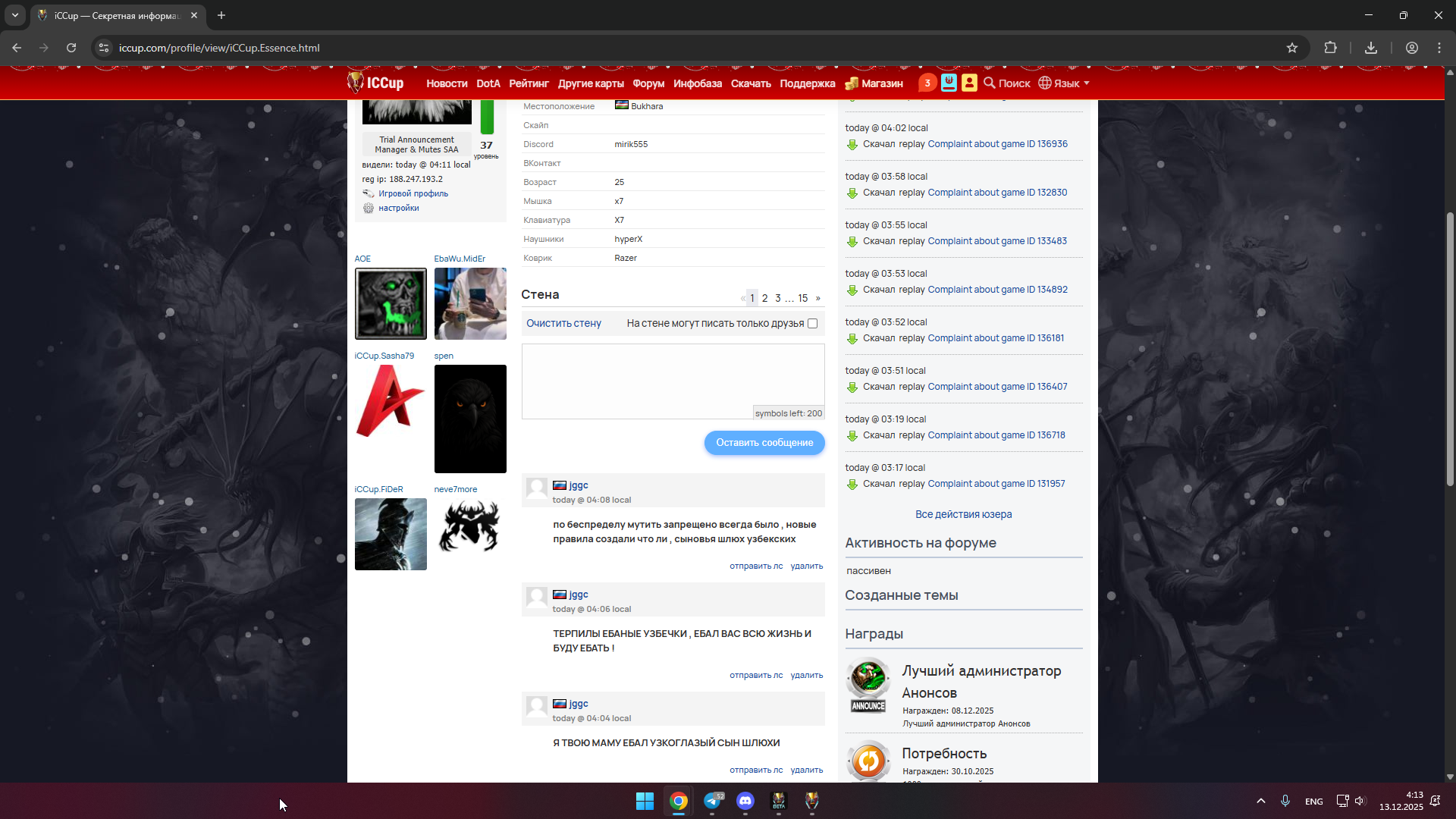Open Discord from the taskbar
Screen dimensions: 1456x819
745,801
